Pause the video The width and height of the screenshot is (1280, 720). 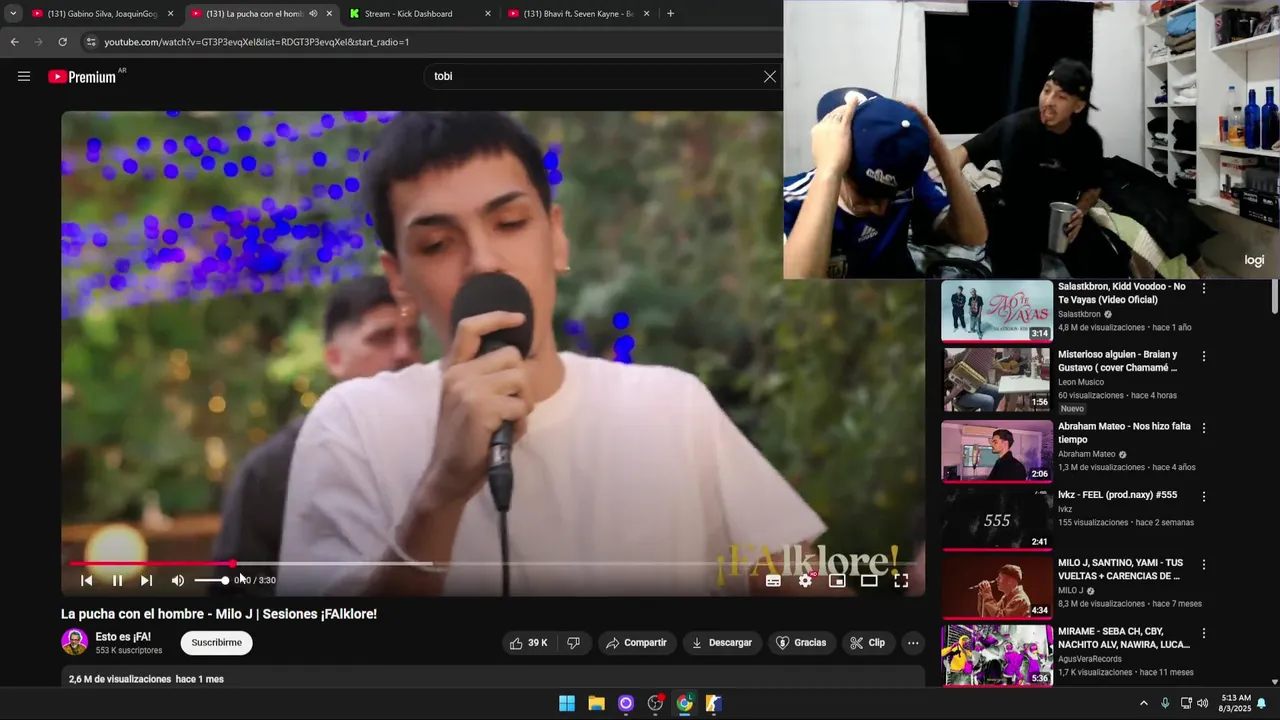pos(117,580)
